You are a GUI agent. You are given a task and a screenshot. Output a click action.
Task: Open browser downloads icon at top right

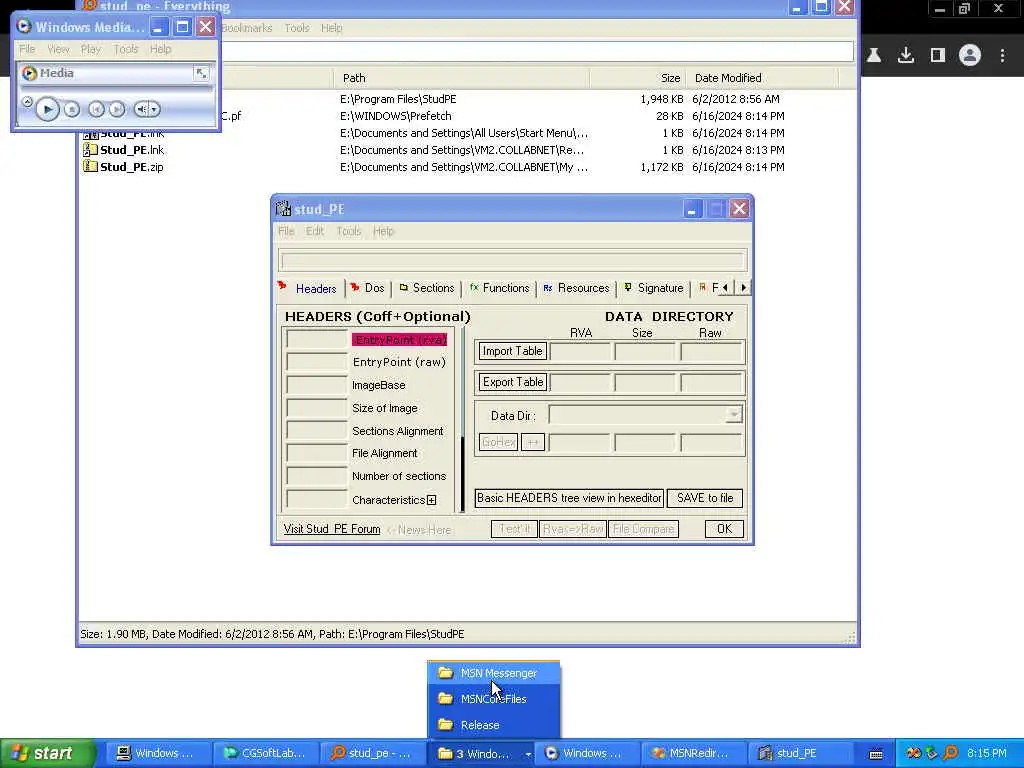906,56
